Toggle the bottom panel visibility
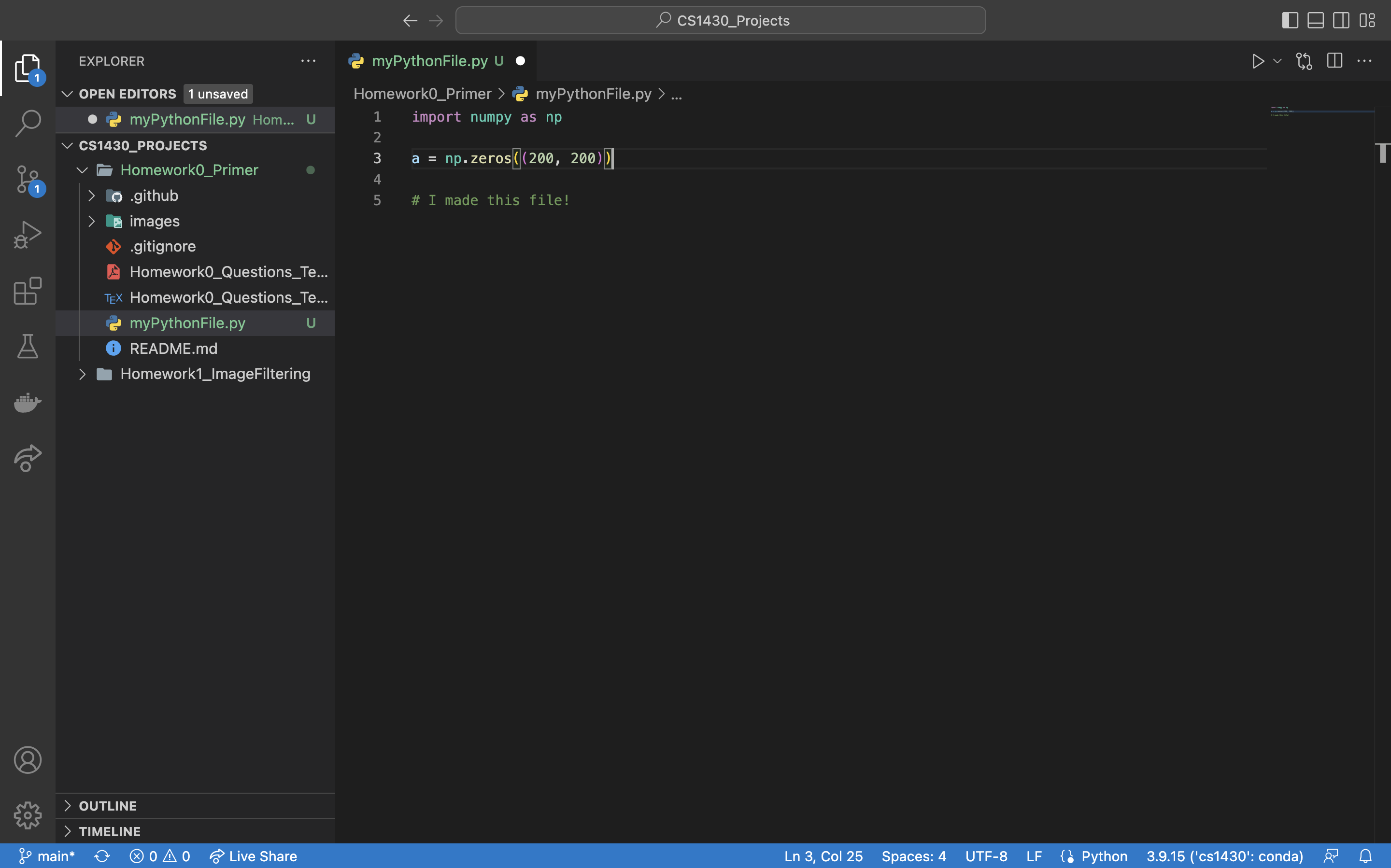This screenshot has width=1391, height=868. [x=1315, y=20]
